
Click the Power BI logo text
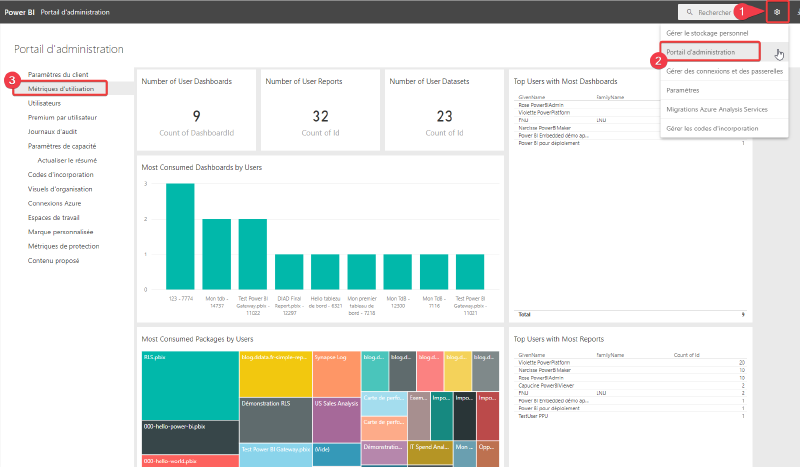click(19, 12)
